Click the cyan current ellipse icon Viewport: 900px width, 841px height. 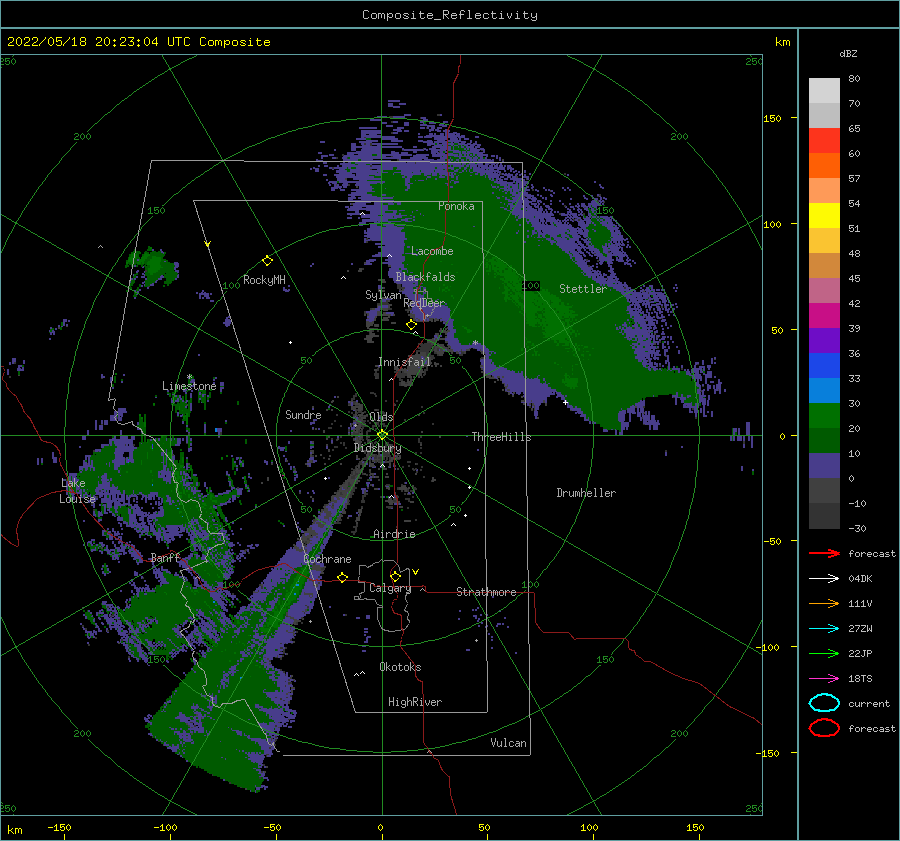824,703
